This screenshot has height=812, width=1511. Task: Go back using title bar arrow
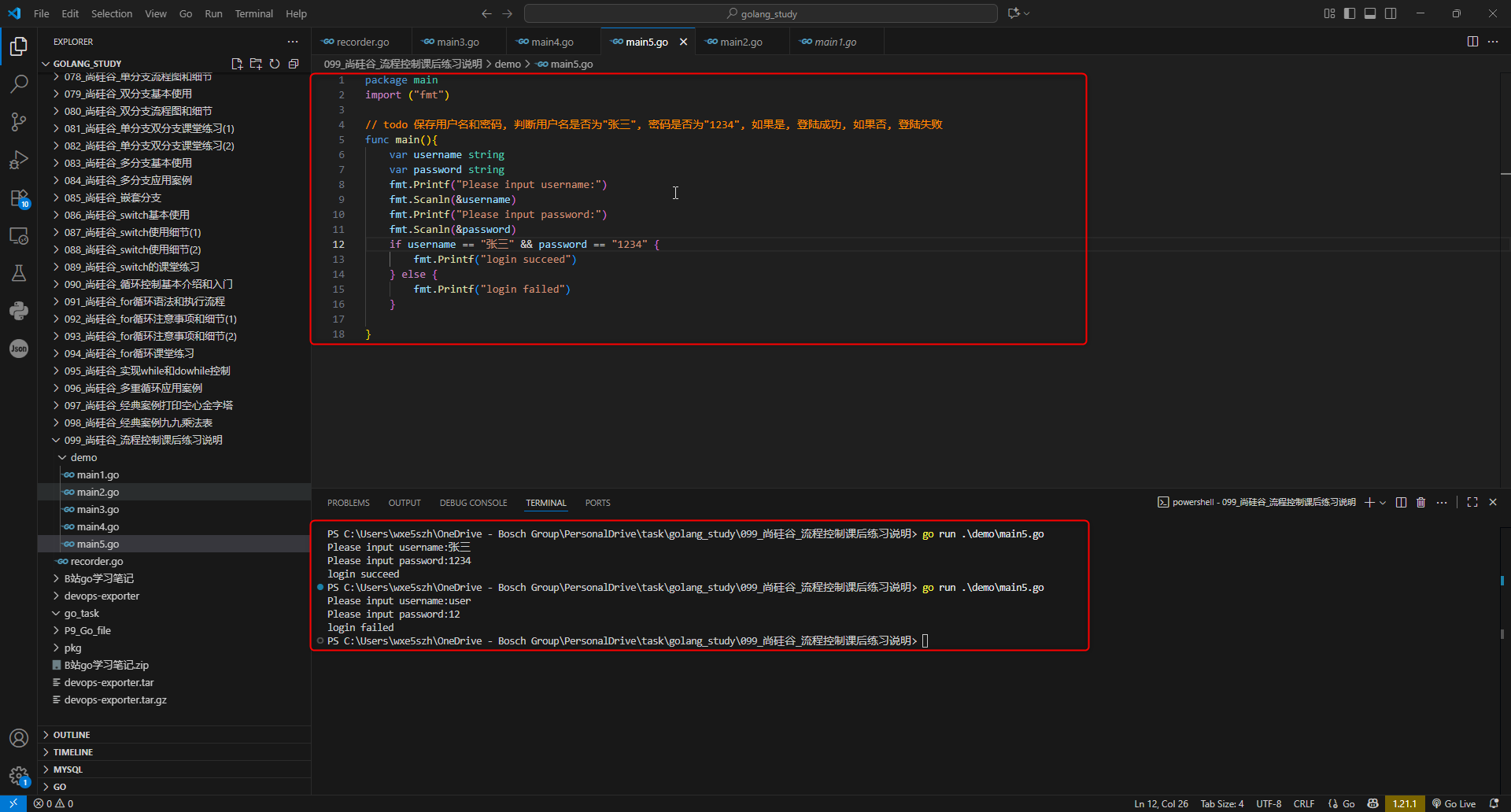(486, 13)
